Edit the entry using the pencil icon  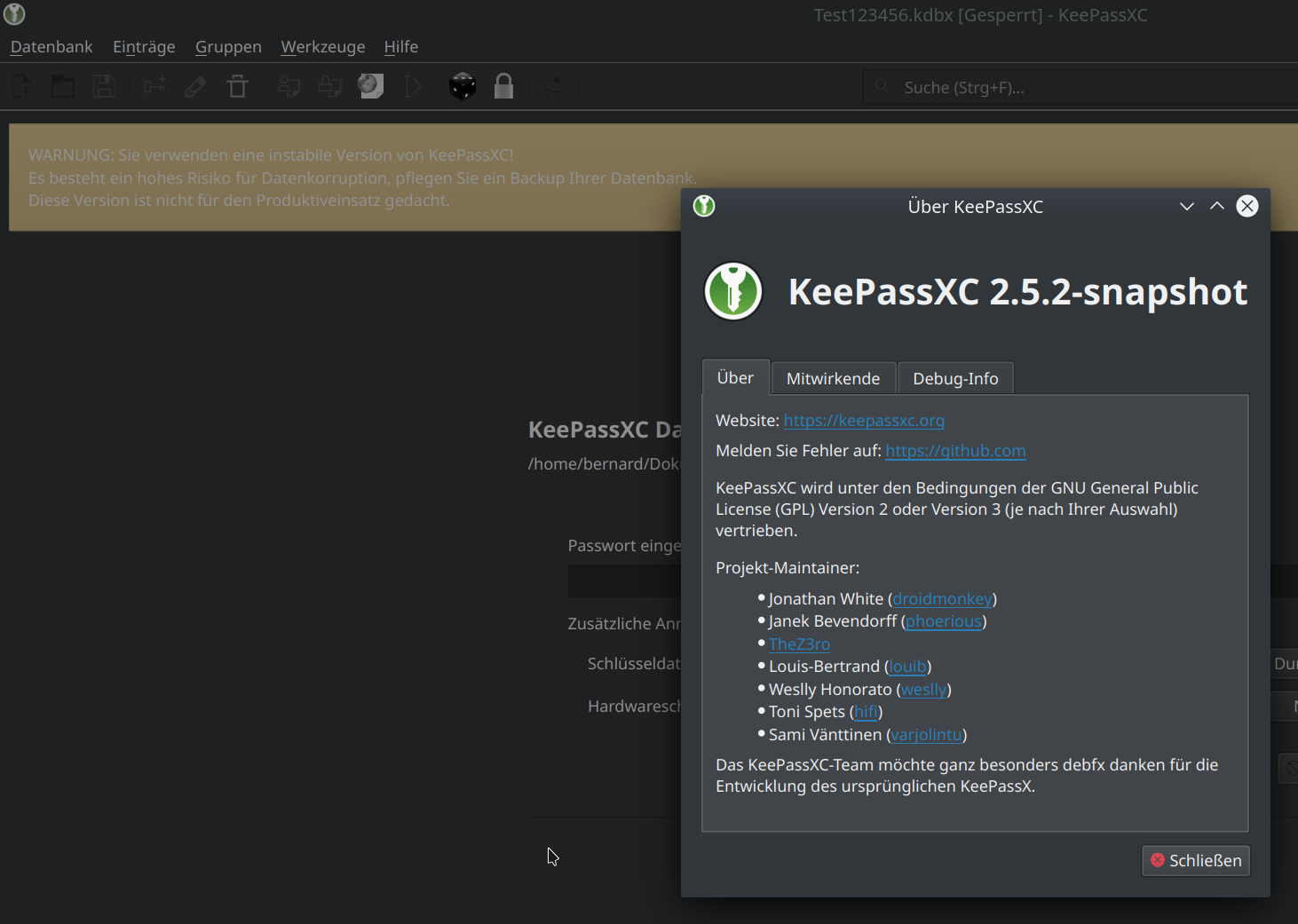[195, 86]
